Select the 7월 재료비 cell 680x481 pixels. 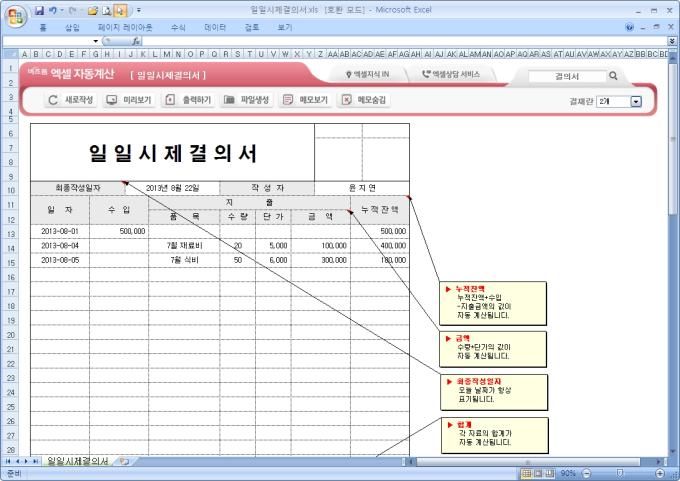184,246
